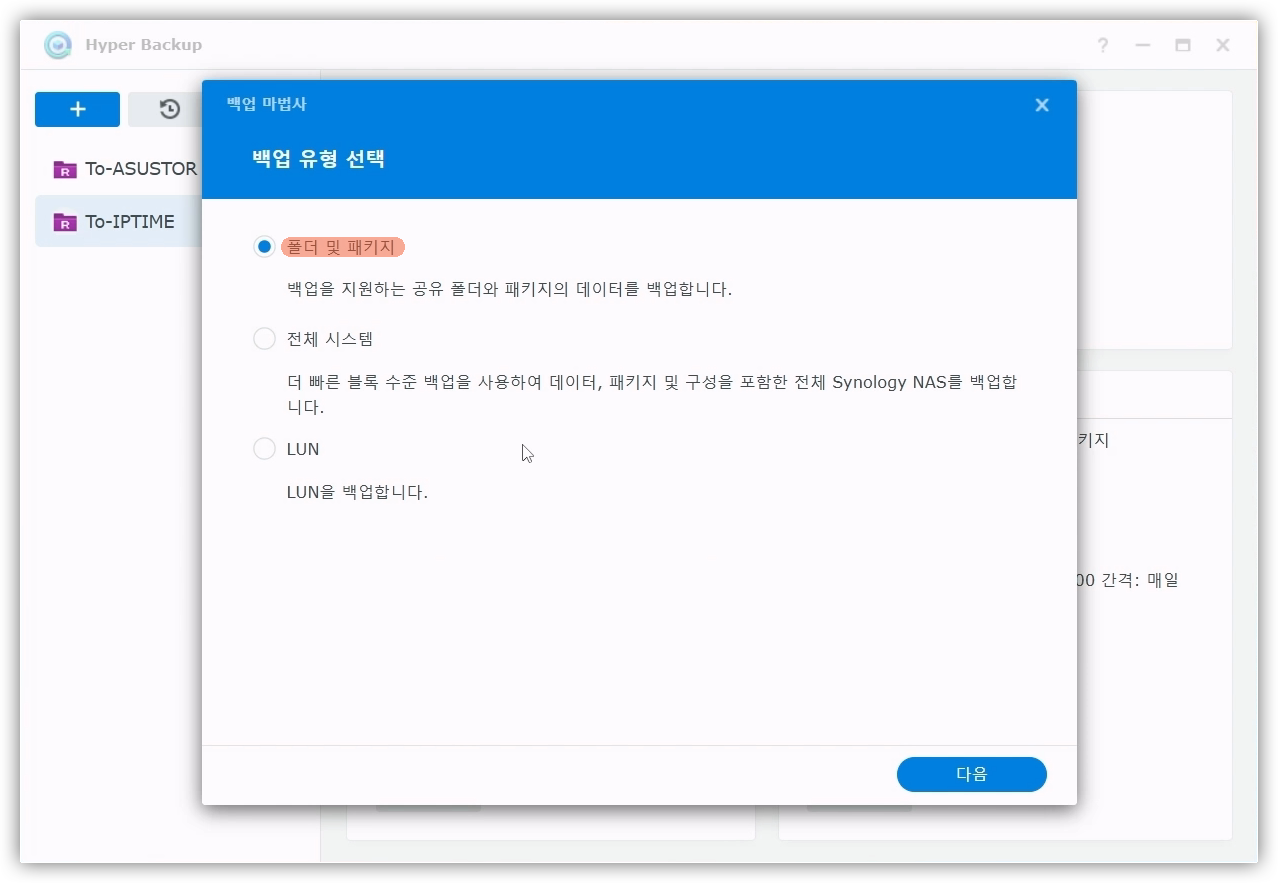Screen dimensions: 1278x883
Task: Choose the LUN radio button
Action: [264, 449]
